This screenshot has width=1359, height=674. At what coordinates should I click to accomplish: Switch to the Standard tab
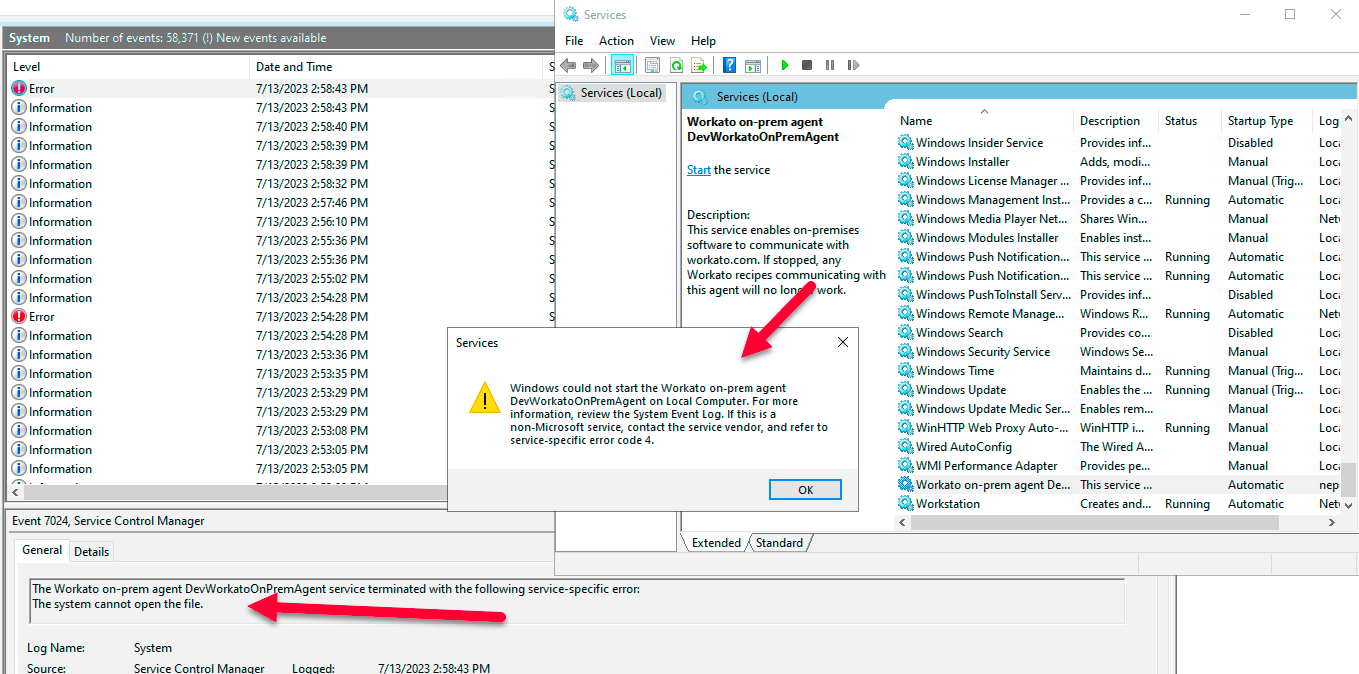779,543
